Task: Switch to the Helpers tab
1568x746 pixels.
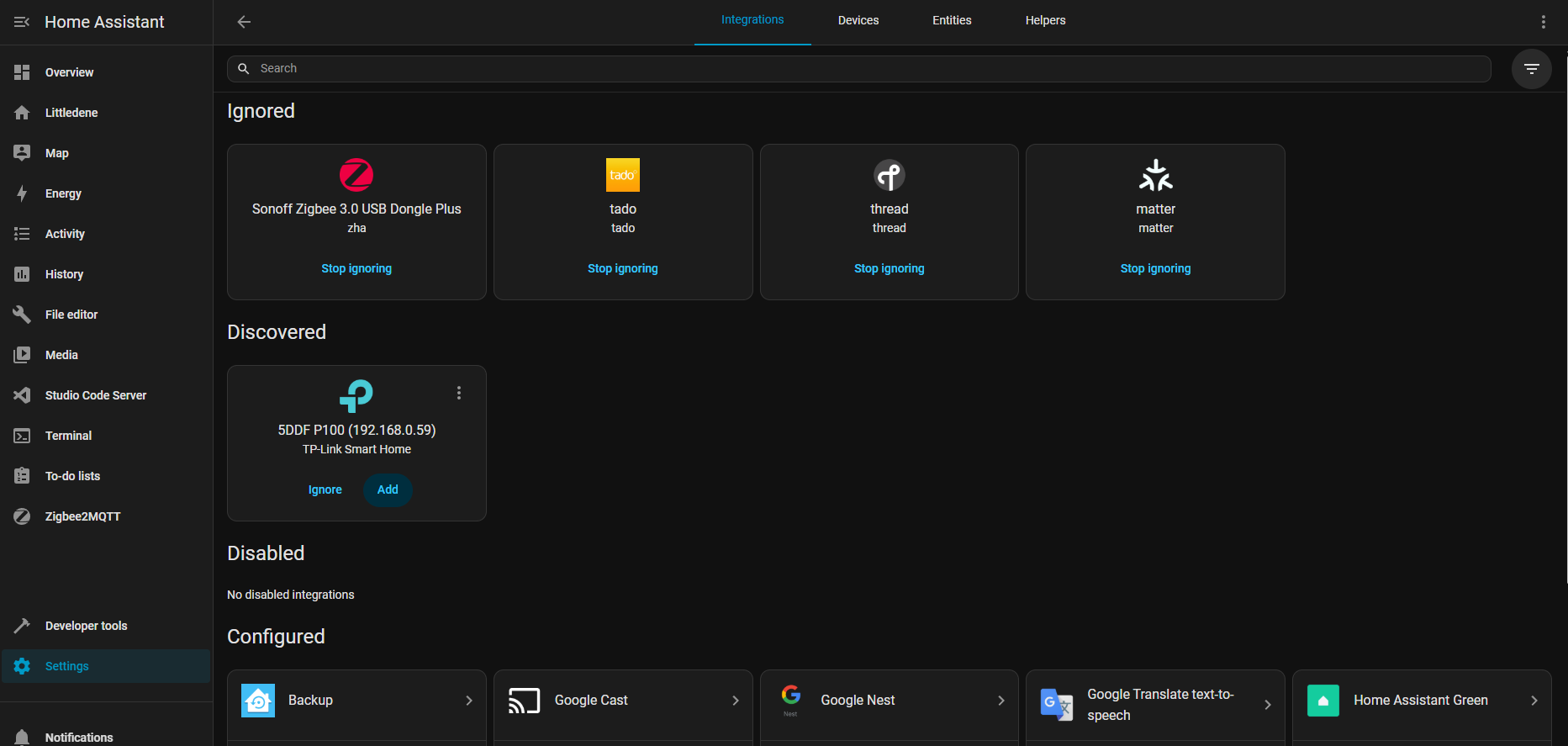Action: 1045,20
